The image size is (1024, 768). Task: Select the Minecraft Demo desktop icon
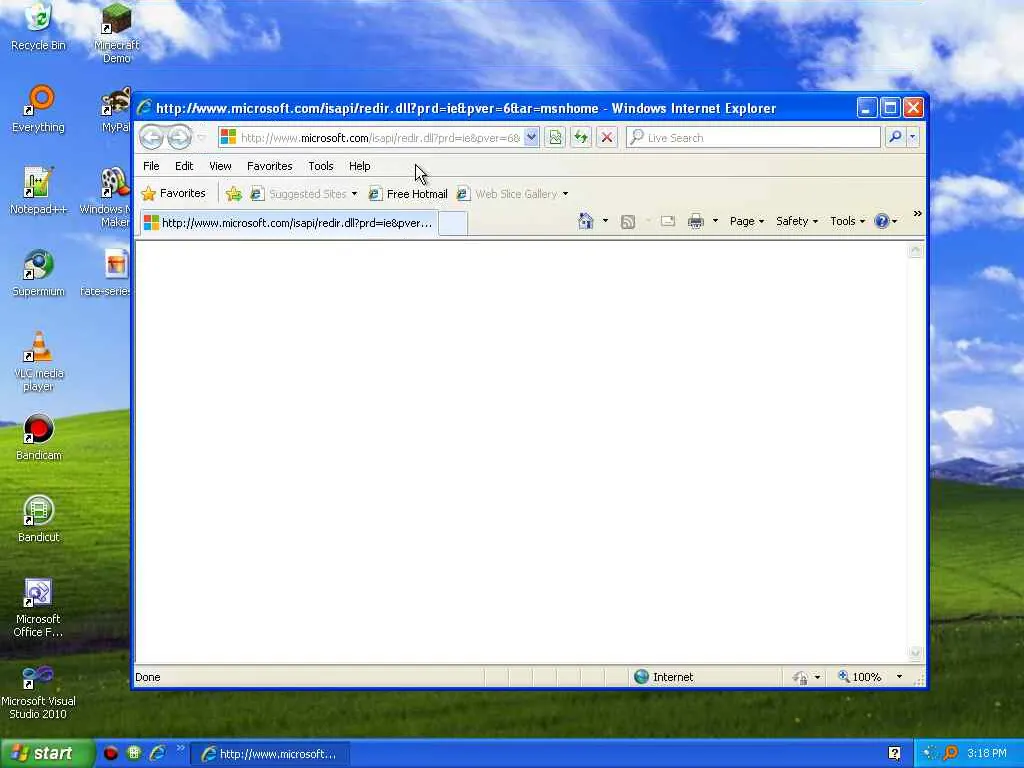coord(117,33)
